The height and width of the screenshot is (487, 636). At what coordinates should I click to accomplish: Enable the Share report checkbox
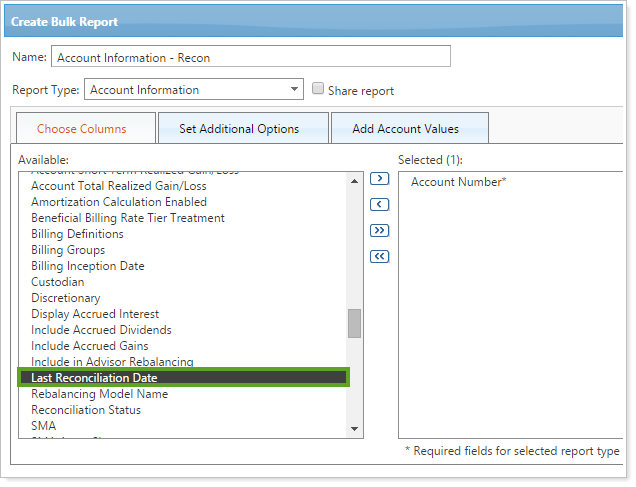click(319, 89)
